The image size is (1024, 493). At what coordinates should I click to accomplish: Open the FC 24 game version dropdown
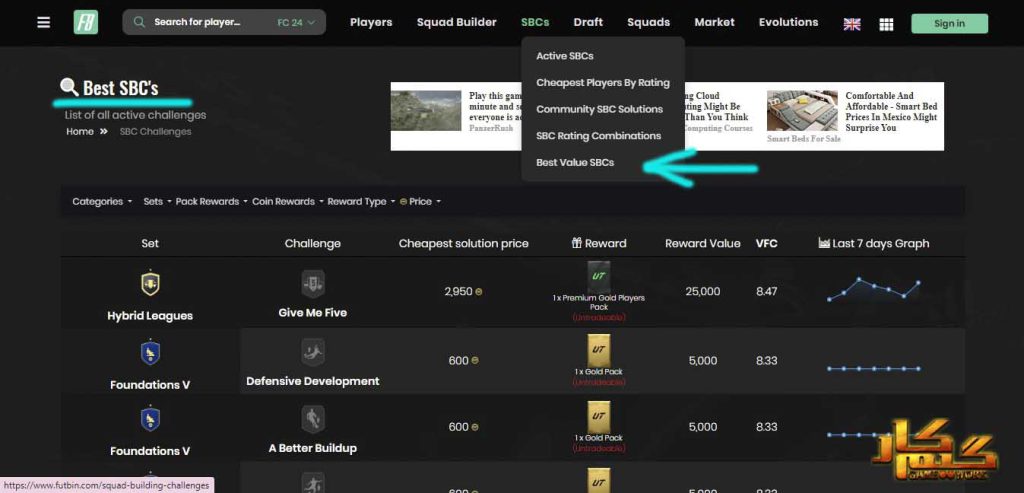tap(296, 22)
